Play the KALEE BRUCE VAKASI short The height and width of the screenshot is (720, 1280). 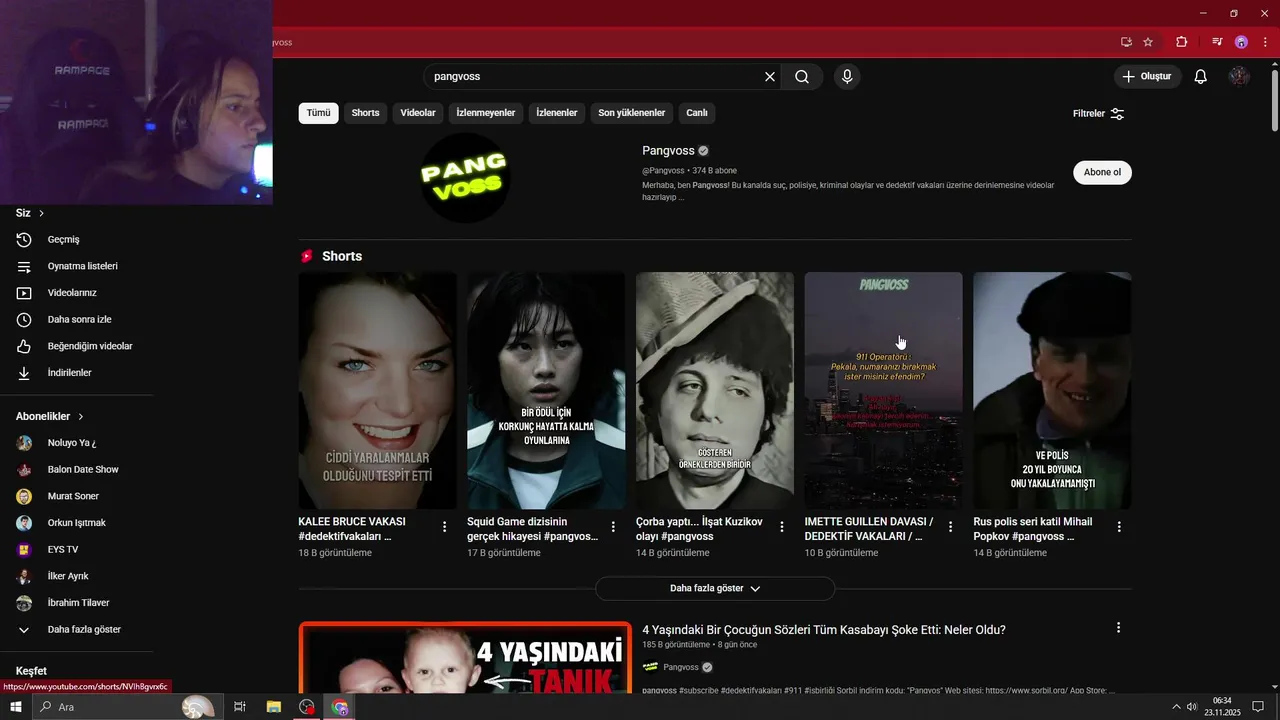377,391
